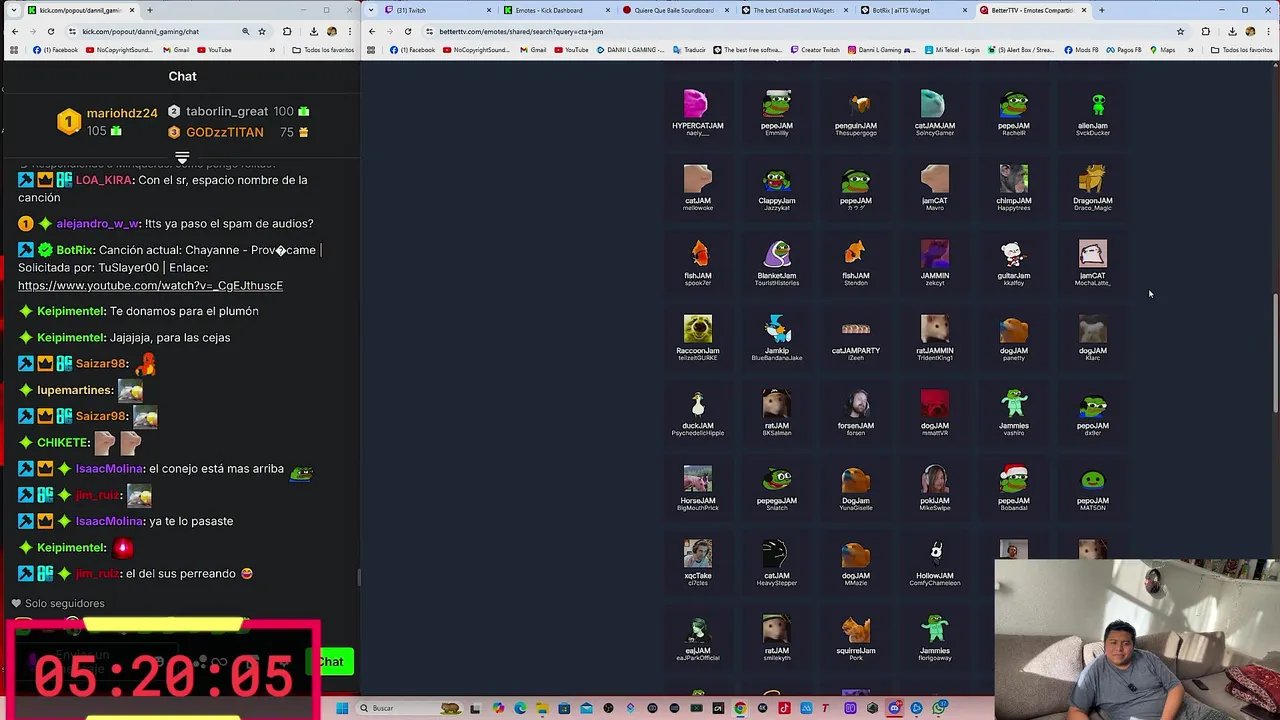Open the forsenJAM emote
Screen dimensions: 1280x720
[x=856, y=412]
